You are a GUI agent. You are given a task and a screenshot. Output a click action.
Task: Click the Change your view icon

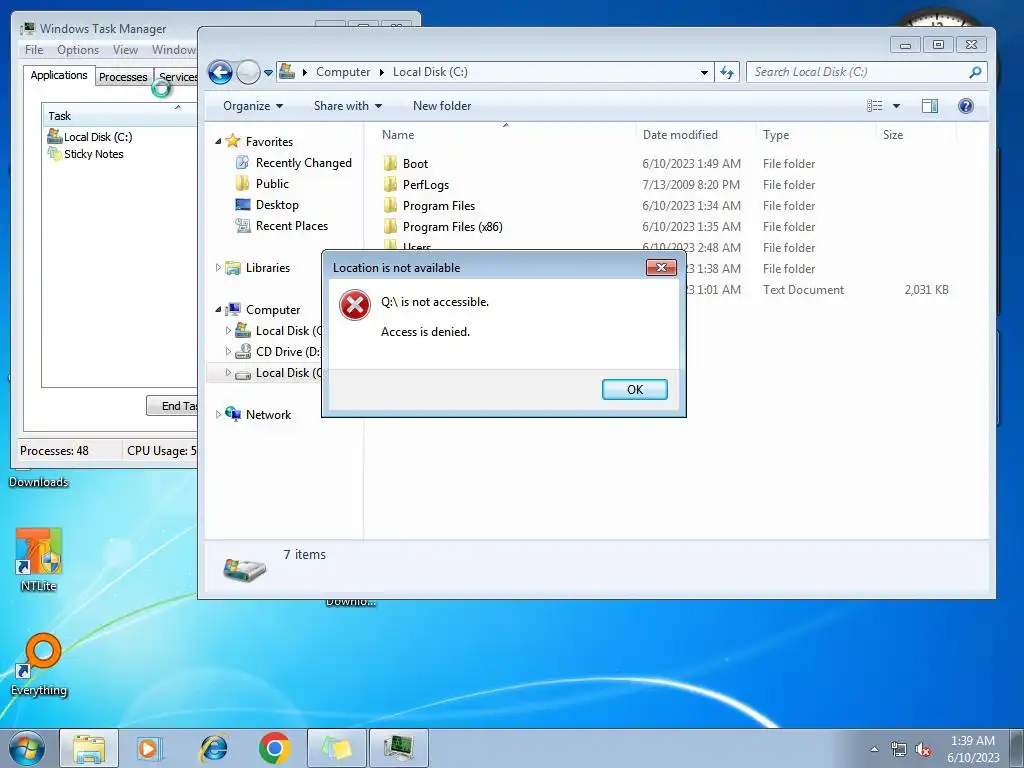tap(874, 106)
